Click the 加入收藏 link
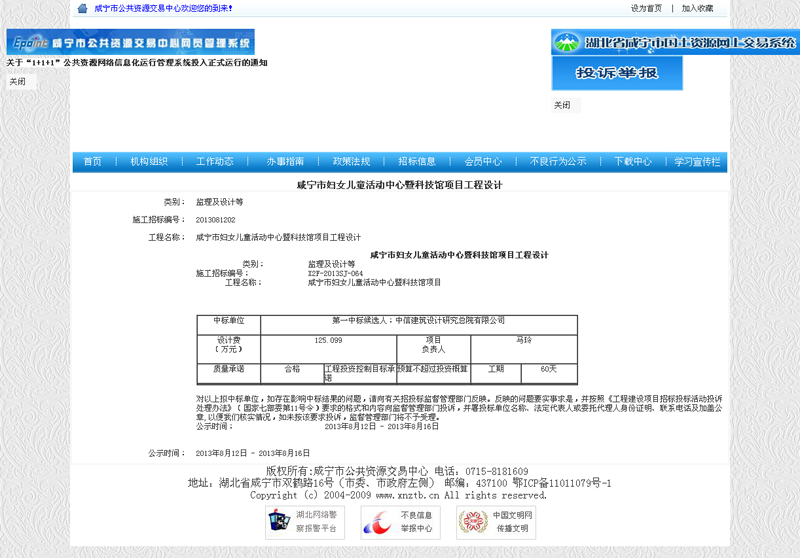The image size is (800, 558). pyautogui.click(x=698, y=8)
